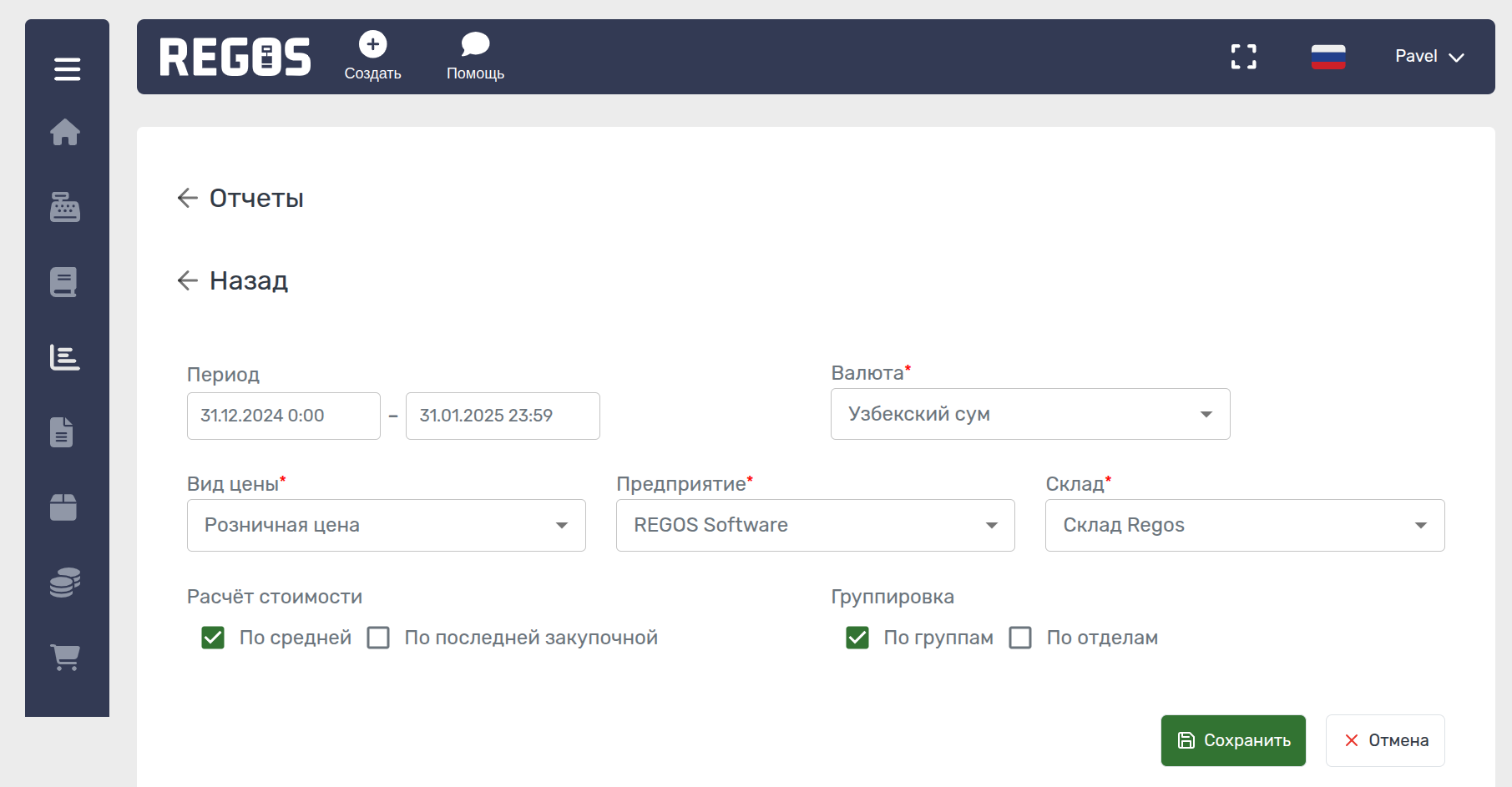
Task: Open the book catalog icon in sidebar
Action: [64, 282]
